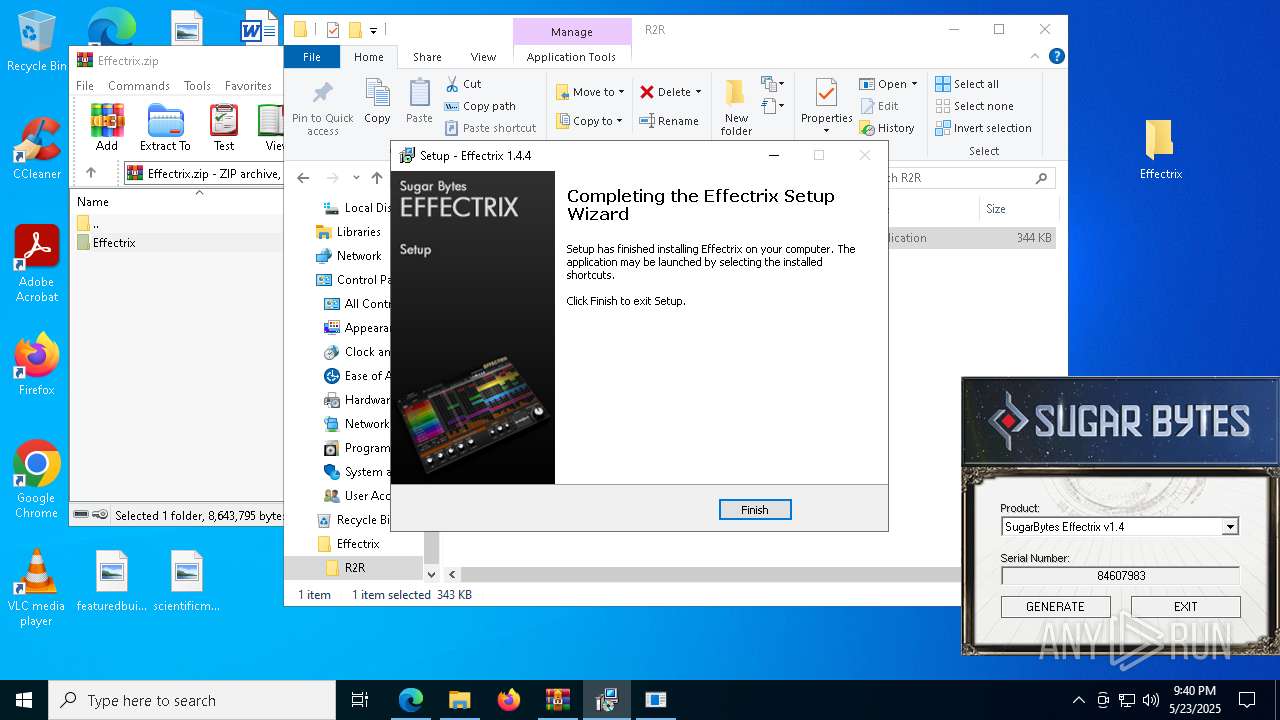1280x720 pixels.
Task: Click the Windows Start button
Action: [24, 700]
